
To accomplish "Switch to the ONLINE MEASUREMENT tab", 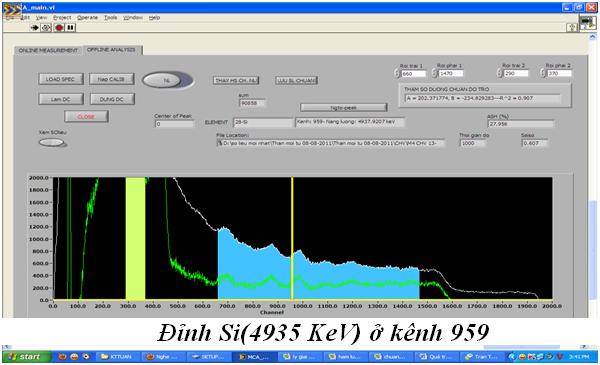I will coord(48,51).
